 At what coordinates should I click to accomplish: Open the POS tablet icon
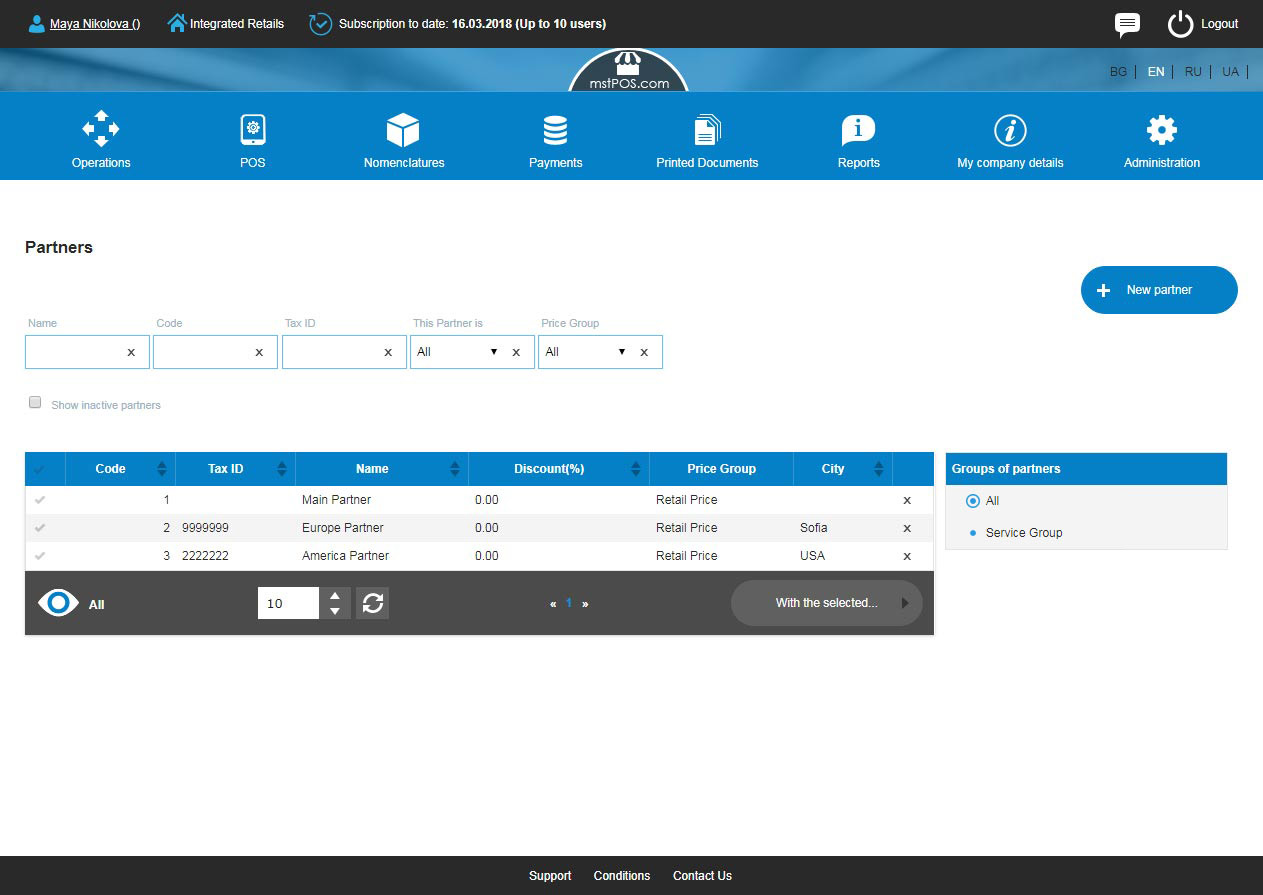(x=253, y=130)
